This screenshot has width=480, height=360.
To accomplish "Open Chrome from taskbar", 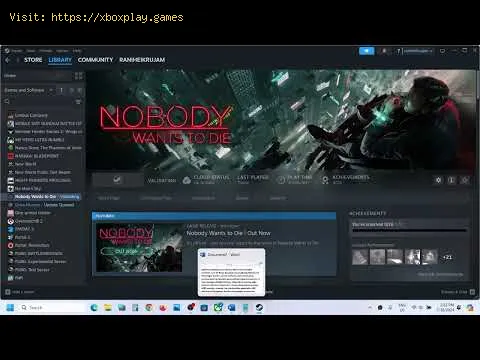I will [x=149, y=308].
